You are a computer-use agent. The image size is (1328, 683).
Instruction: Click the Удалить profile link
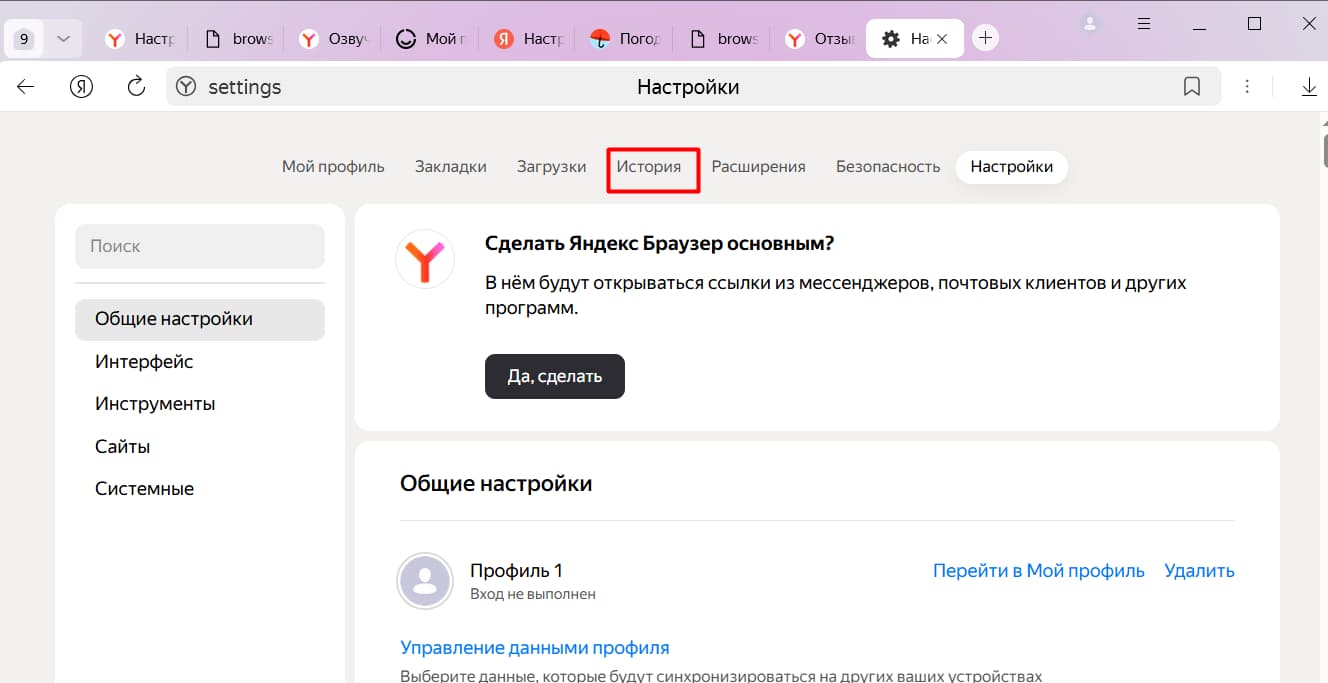(1199, 571)
